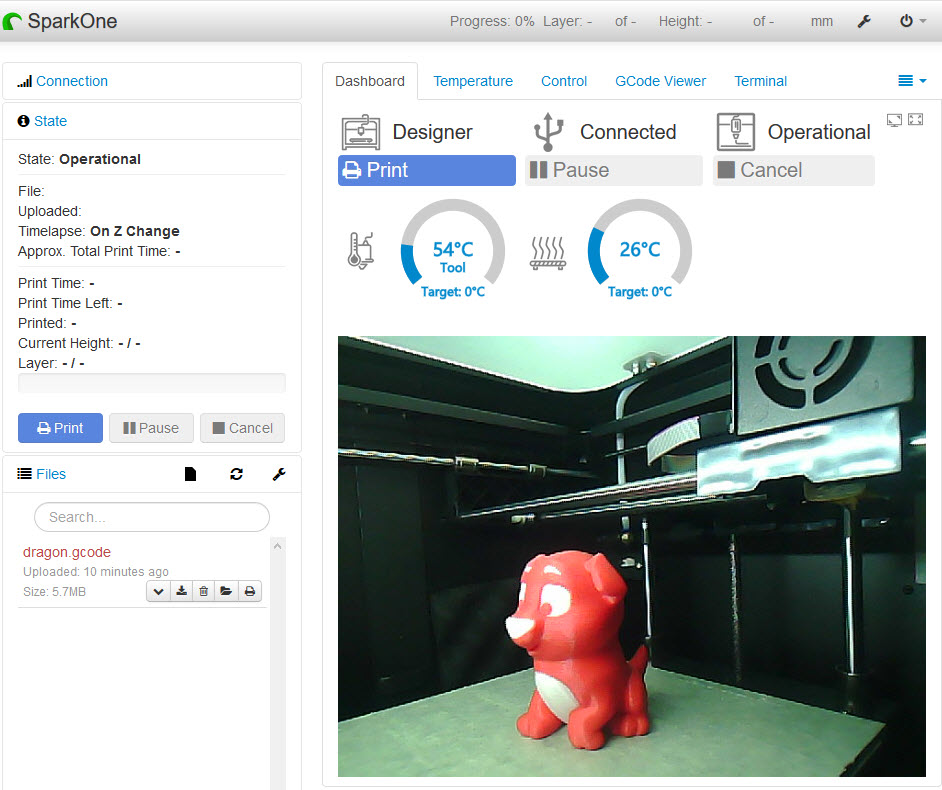Viewport: 942px width, 790px height.
Task: Collapse the Connection panel
Action: (72, 81)
